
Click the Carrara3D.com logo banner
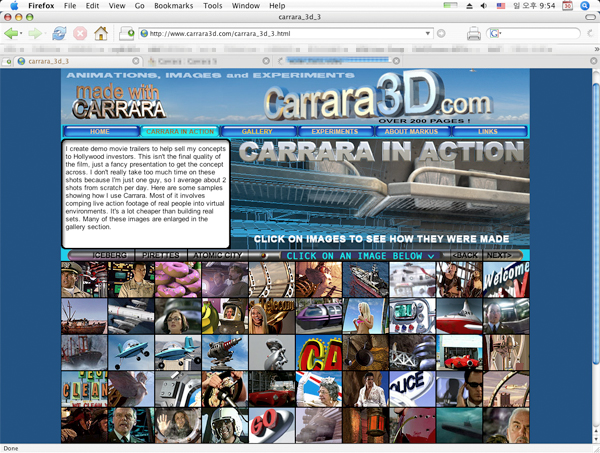[x=377, y=96]
